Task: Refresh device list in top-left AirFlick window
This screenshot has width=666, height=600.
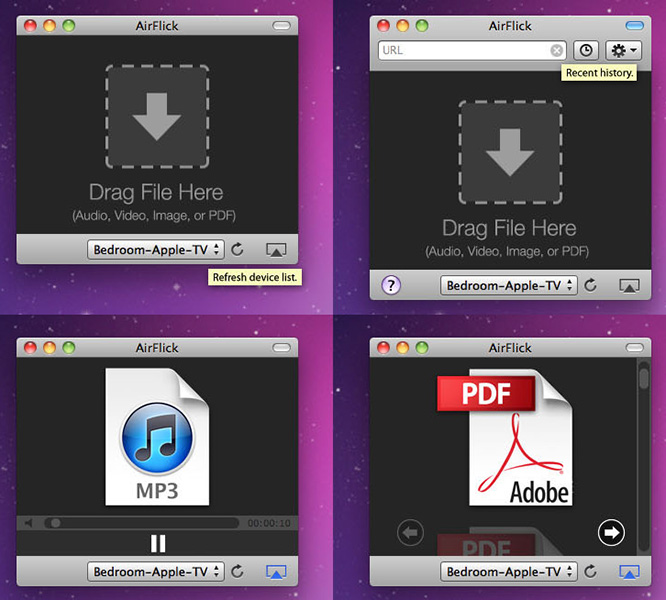Action: click(x=237, y=249)
